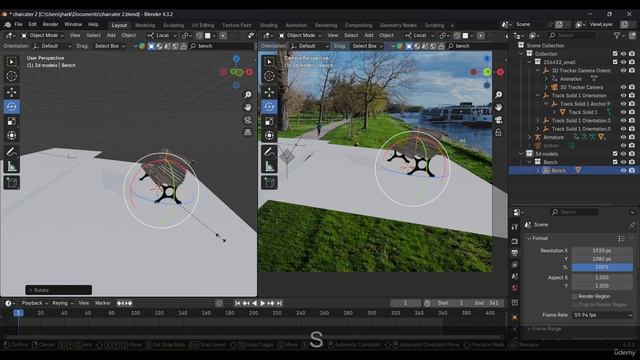Open the Object properties tab icon
The height and width of the screenshot is (360, 640).
pyautogui.click(x=515, y=317)
